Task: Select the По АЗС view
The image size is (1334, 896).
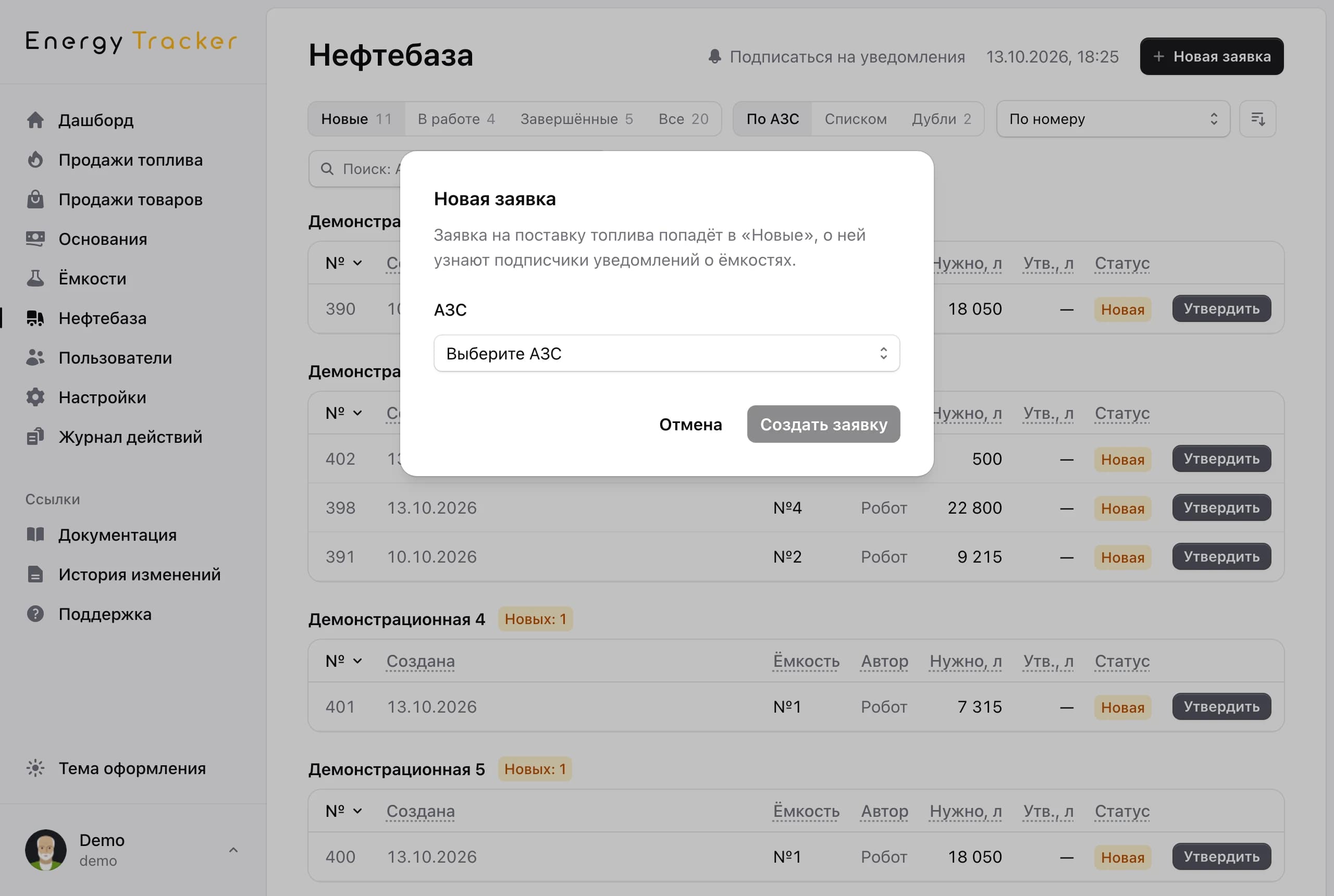Action: pyautogui.click(x=773, y=119)
